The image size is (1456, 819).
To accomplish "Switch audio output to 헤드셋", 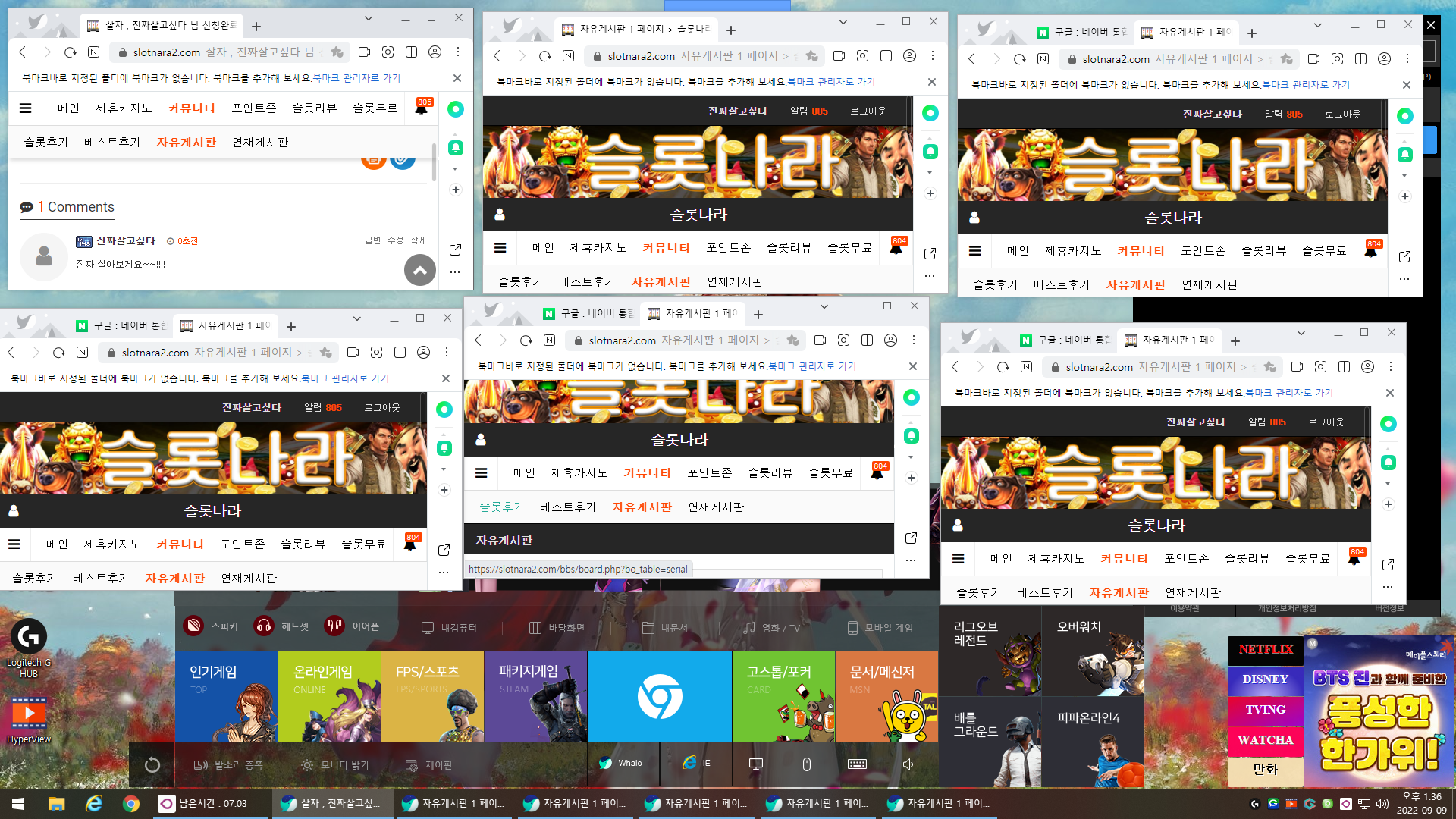I will [281, 626].
